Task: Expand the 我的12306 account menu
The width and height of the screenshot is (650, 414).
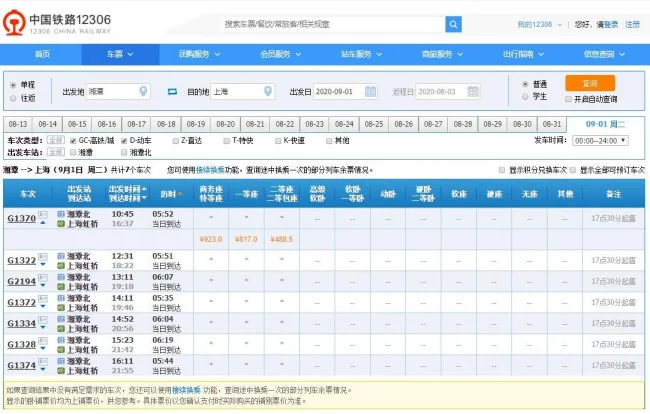Action: point(540,24)
